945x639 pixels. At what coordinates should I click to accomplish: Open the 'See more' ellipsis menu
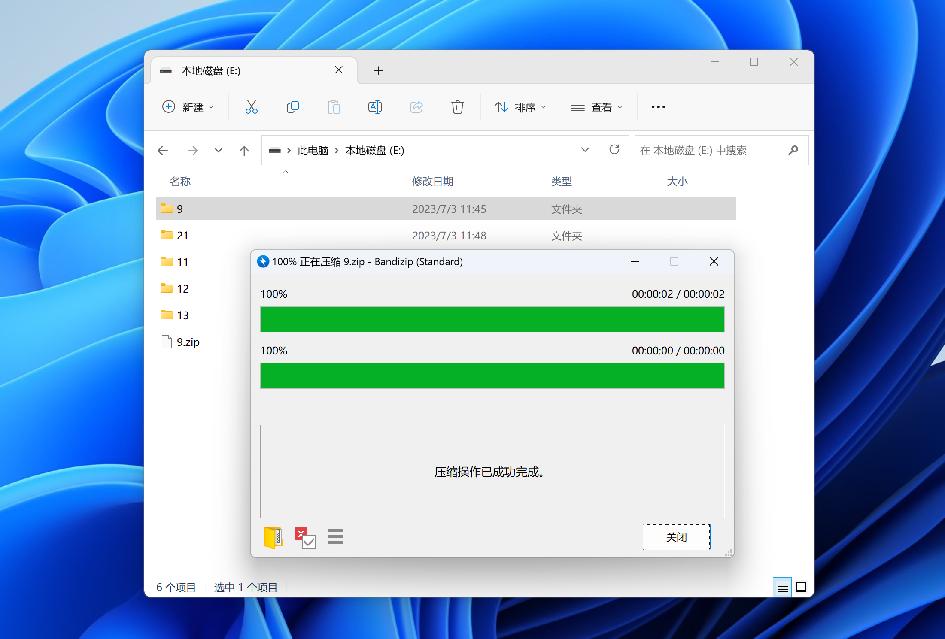coord(657,107)
